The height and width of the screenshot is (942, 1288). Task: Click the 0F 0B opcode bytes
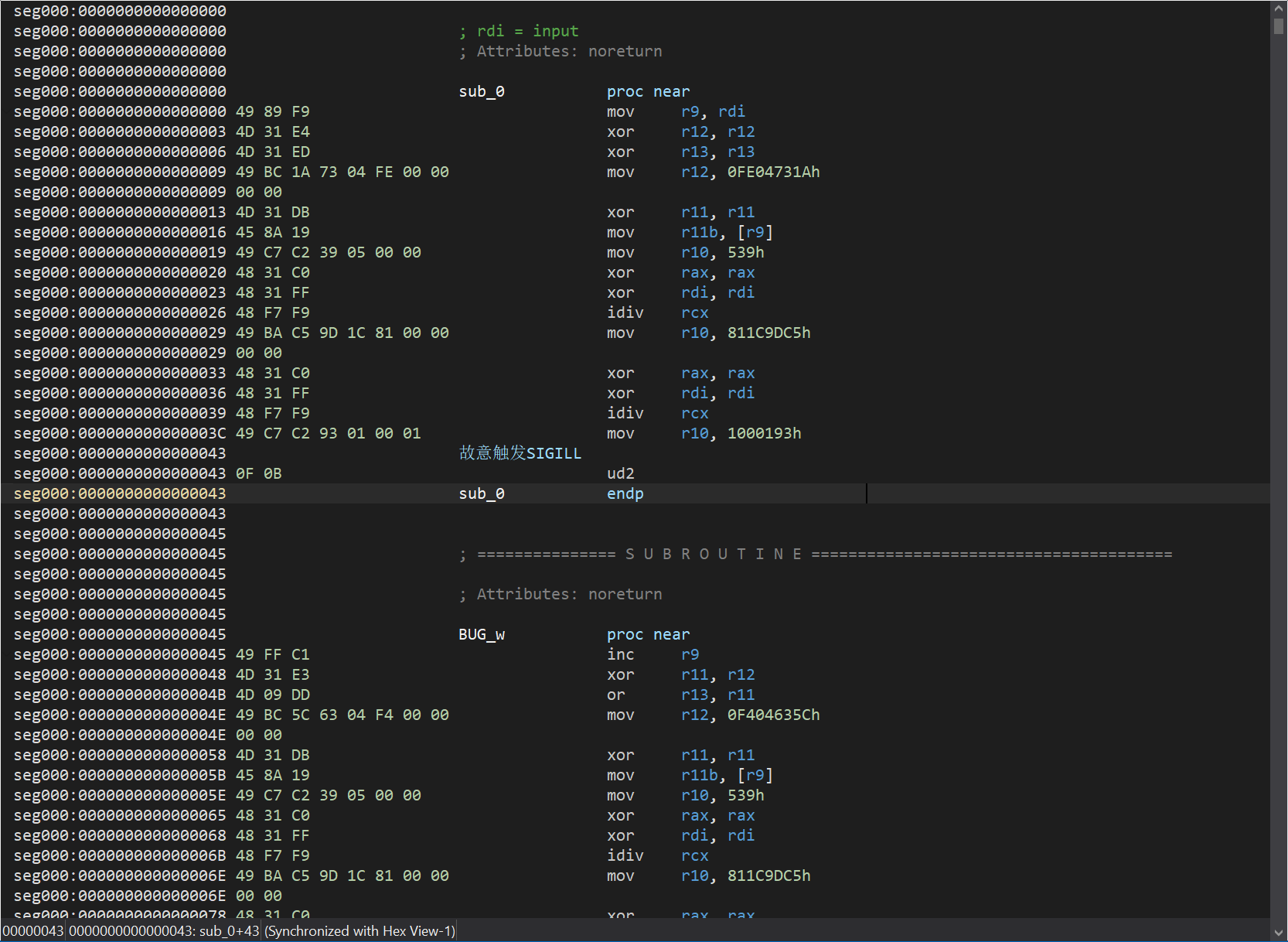(x=258, y=473)
